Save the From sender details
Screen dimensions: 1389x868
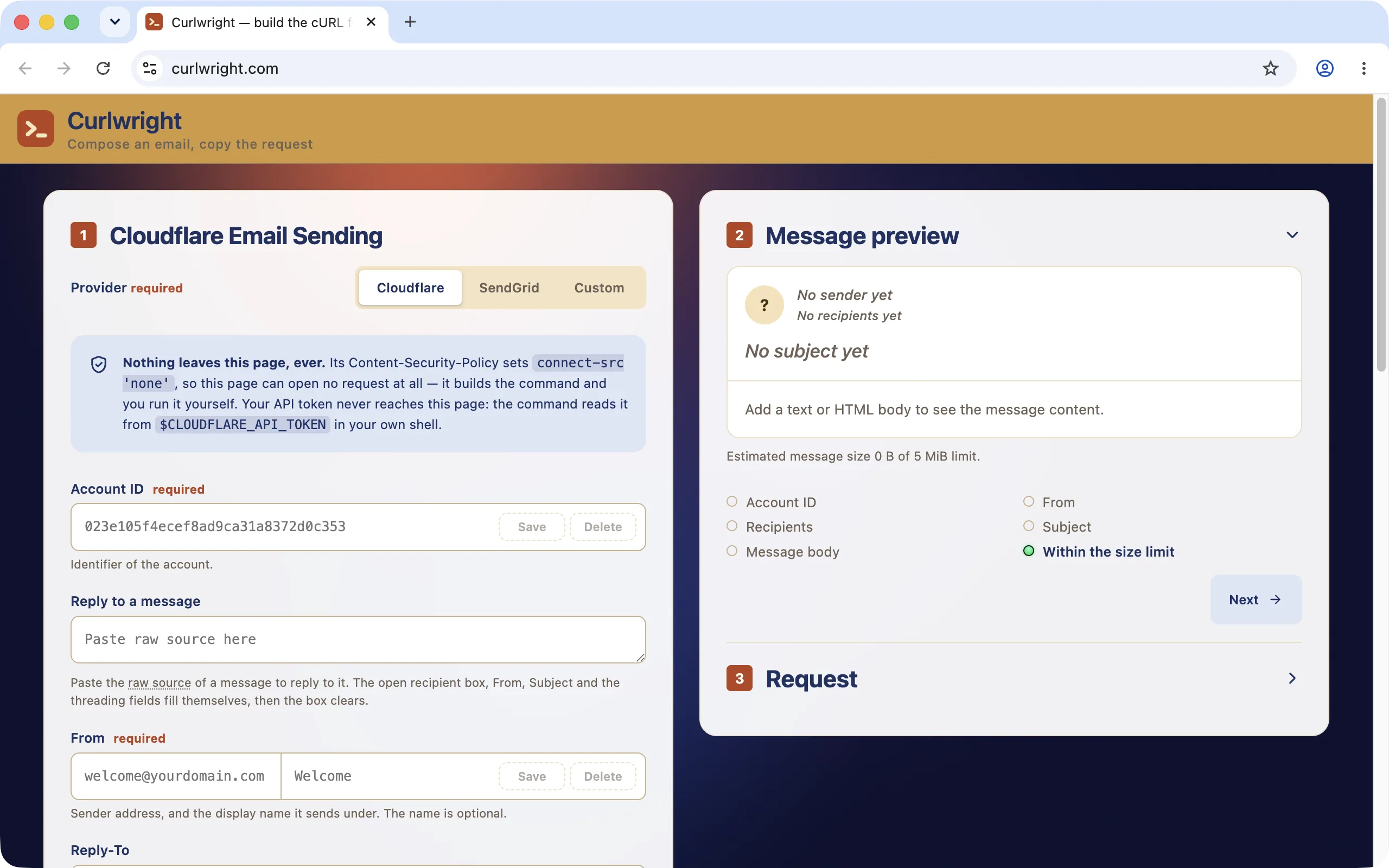pyautogui.click(x=532, y=777)
